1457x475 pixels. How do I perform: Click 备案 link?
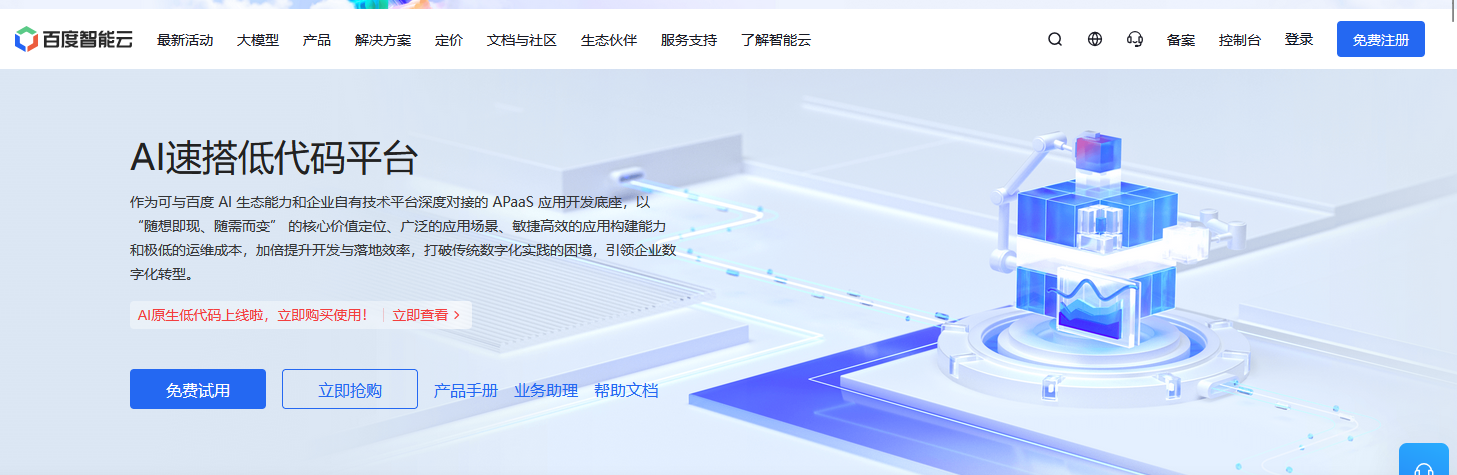(x=1181, y=41)
